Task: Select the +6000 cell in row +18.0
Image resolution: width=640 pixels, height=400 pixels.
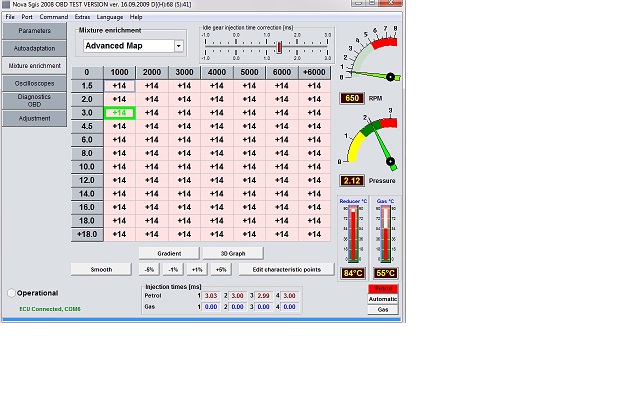Action: click(x=314, y=234)
